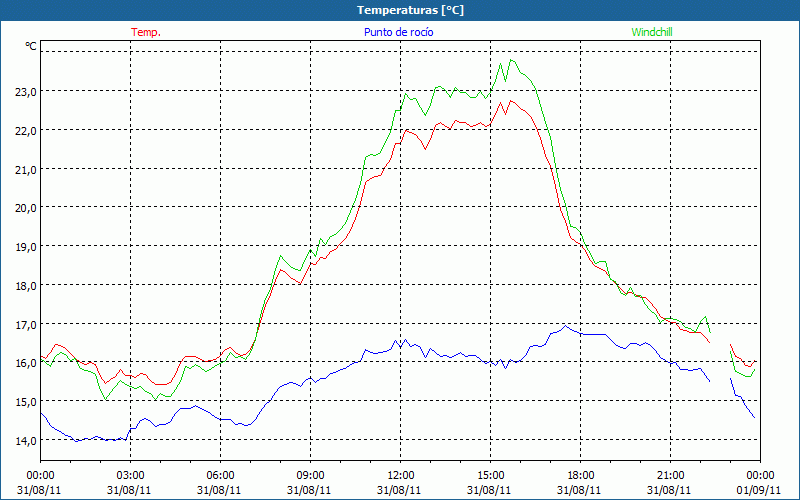Click the 16,0 y-axis value
This screenshot has height=500, width=800.
pyautogui.click(x=25, y=363)
